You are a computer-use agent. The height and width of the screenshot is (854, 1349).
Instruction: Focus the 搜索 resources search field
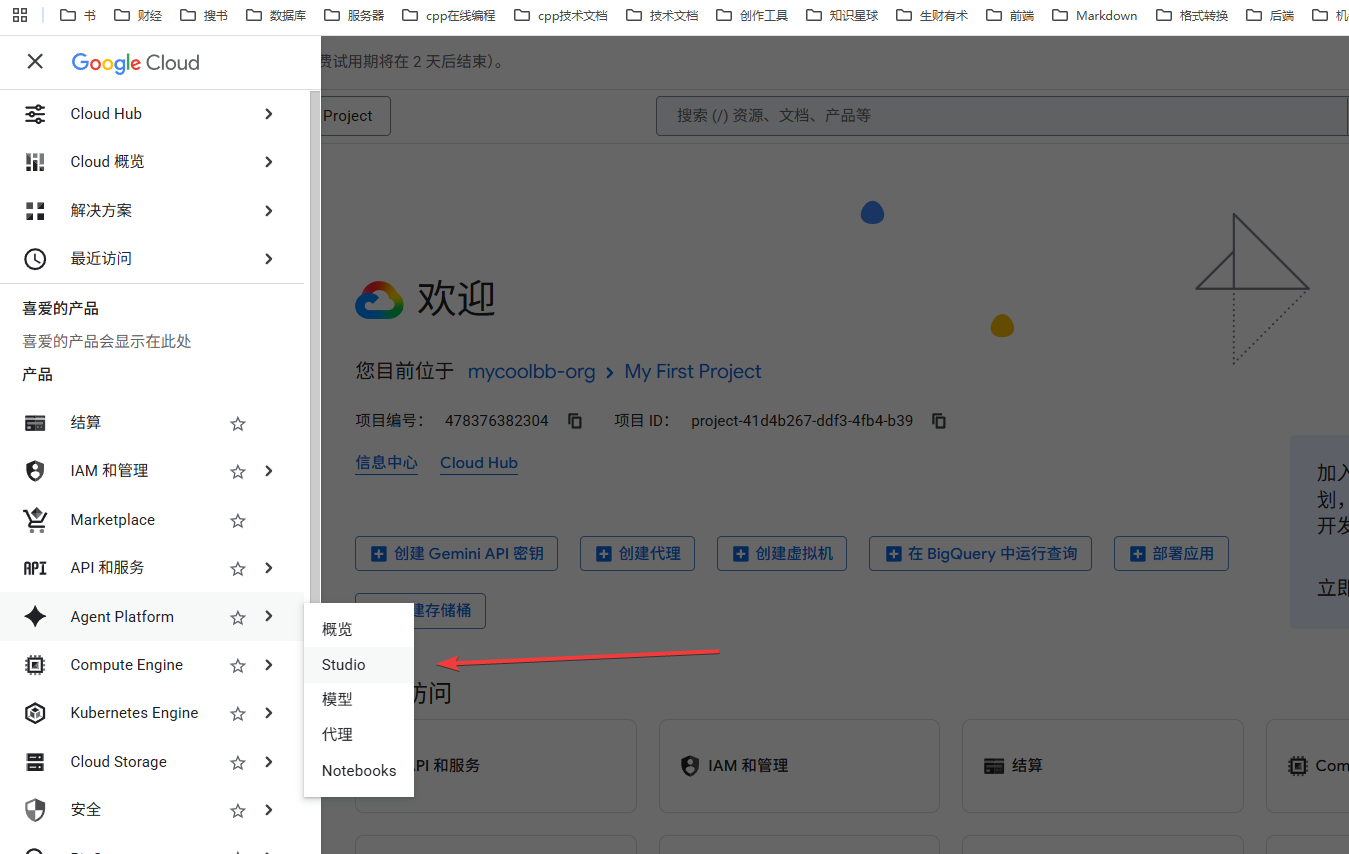(1002, 116)
